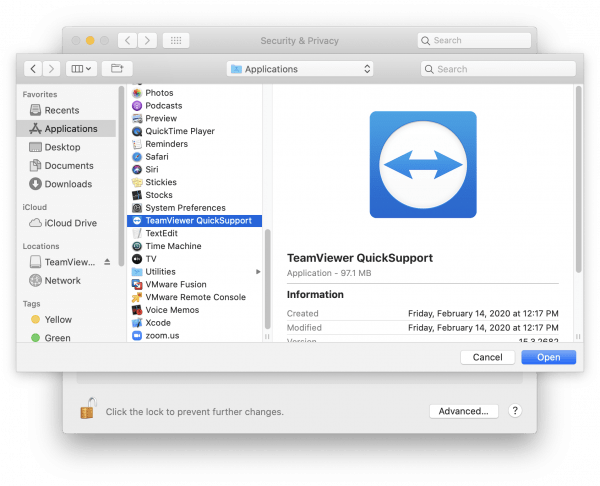Click the 'Application - 97.1 MB' text
The width and height of the screenshot is (600, 486).
(x=329, y=273)
